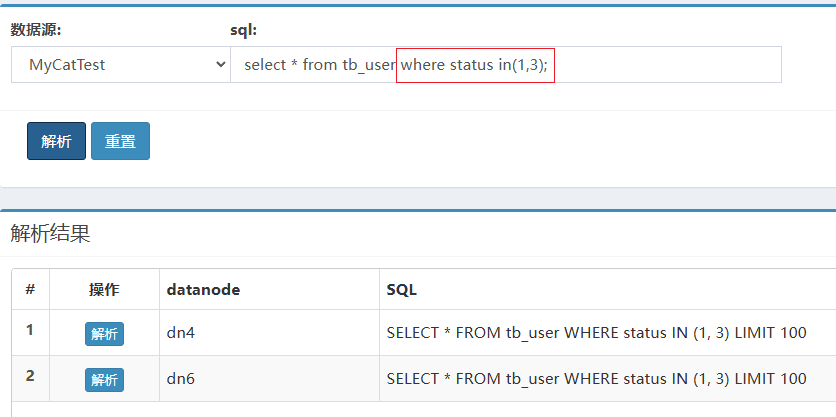Click the sql: label above the query box
Viewport: 836px width, 417px height.
click(x=244, y=29)
